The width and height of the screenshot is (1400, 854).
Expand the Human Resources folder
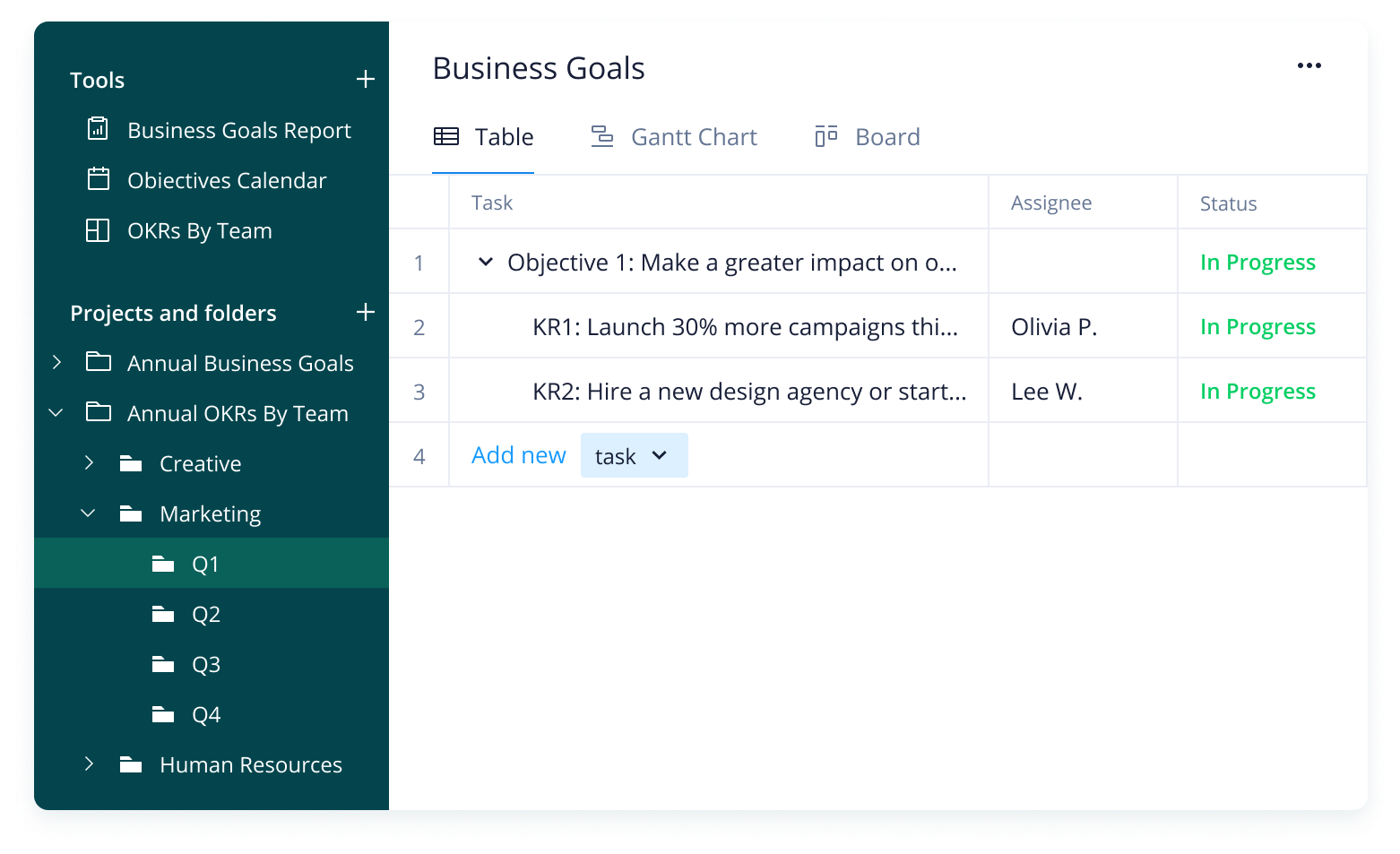89,763
